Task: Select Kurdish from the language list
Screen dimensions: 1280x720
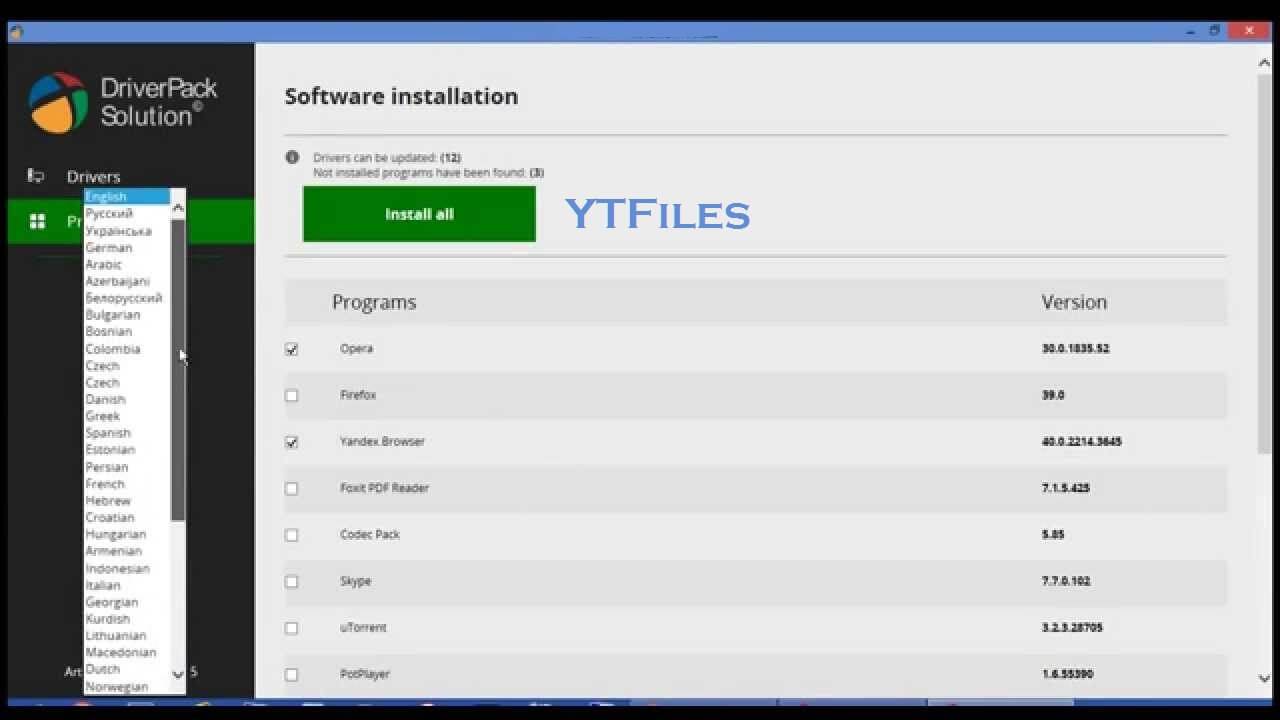Action: coord(127,619)
